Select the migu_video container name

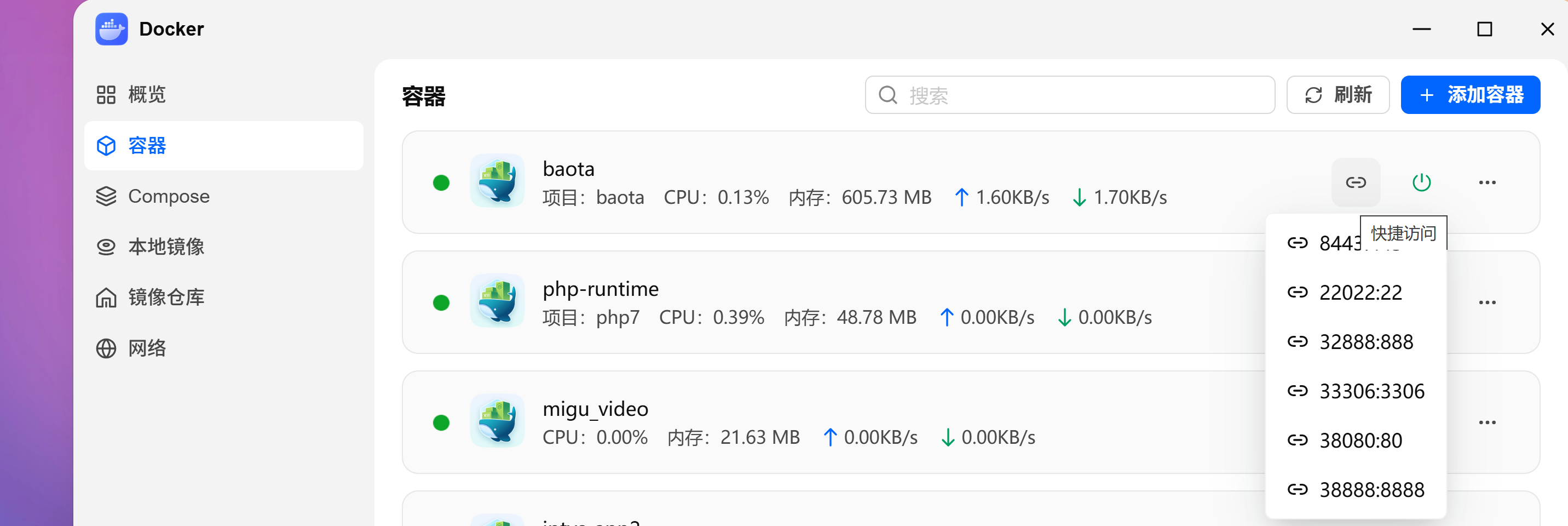tap(595, 409)
